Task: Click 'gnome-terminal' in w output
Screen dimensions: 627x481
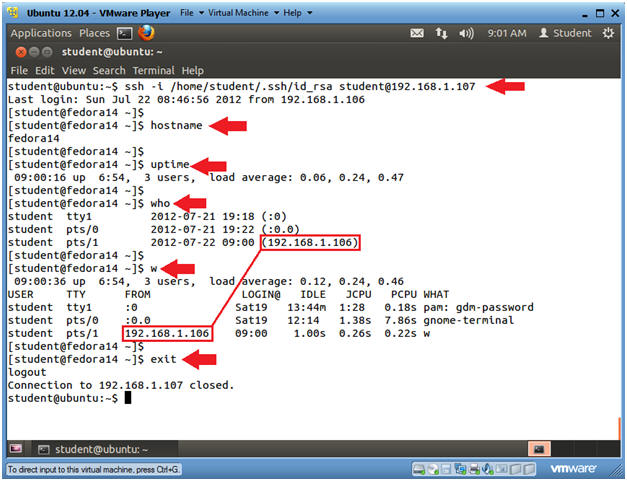Action: tap(469, 321)
